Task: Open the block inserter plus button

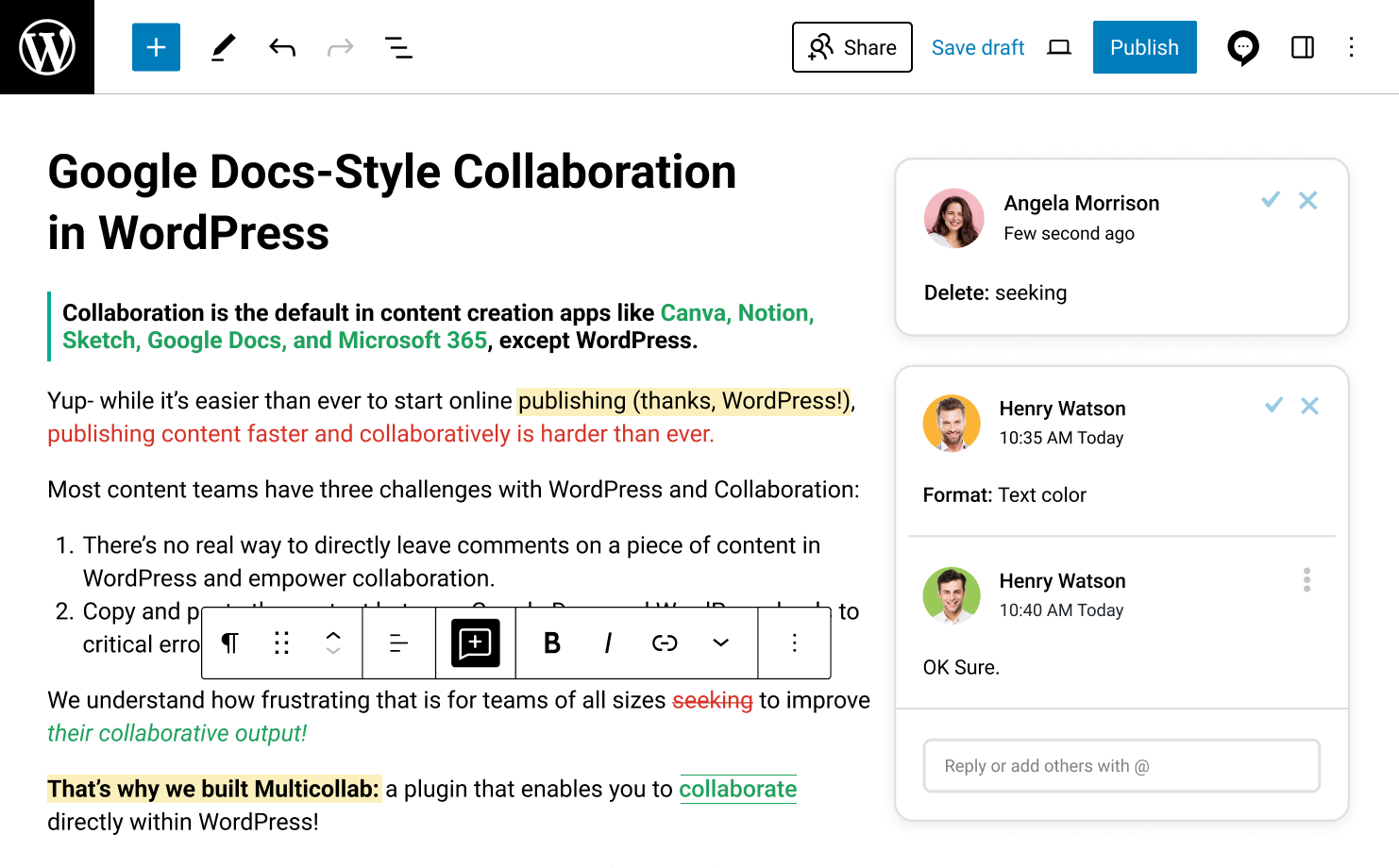Action: (156, 47)
